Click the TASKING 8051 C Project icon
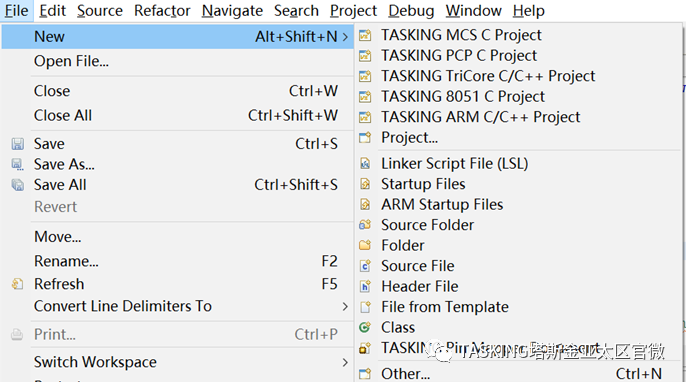The height and width of the screenshot is (382, 686). point(365,96)
